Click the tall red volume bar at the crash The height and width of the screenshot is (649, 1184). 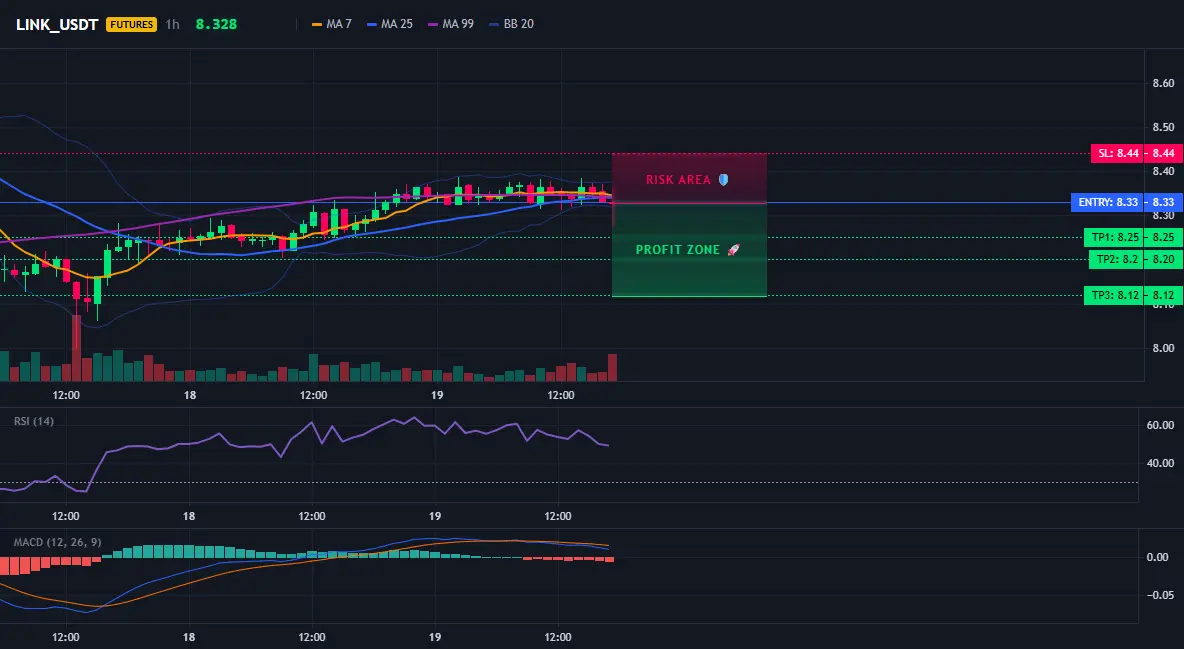tap(76, 348)
